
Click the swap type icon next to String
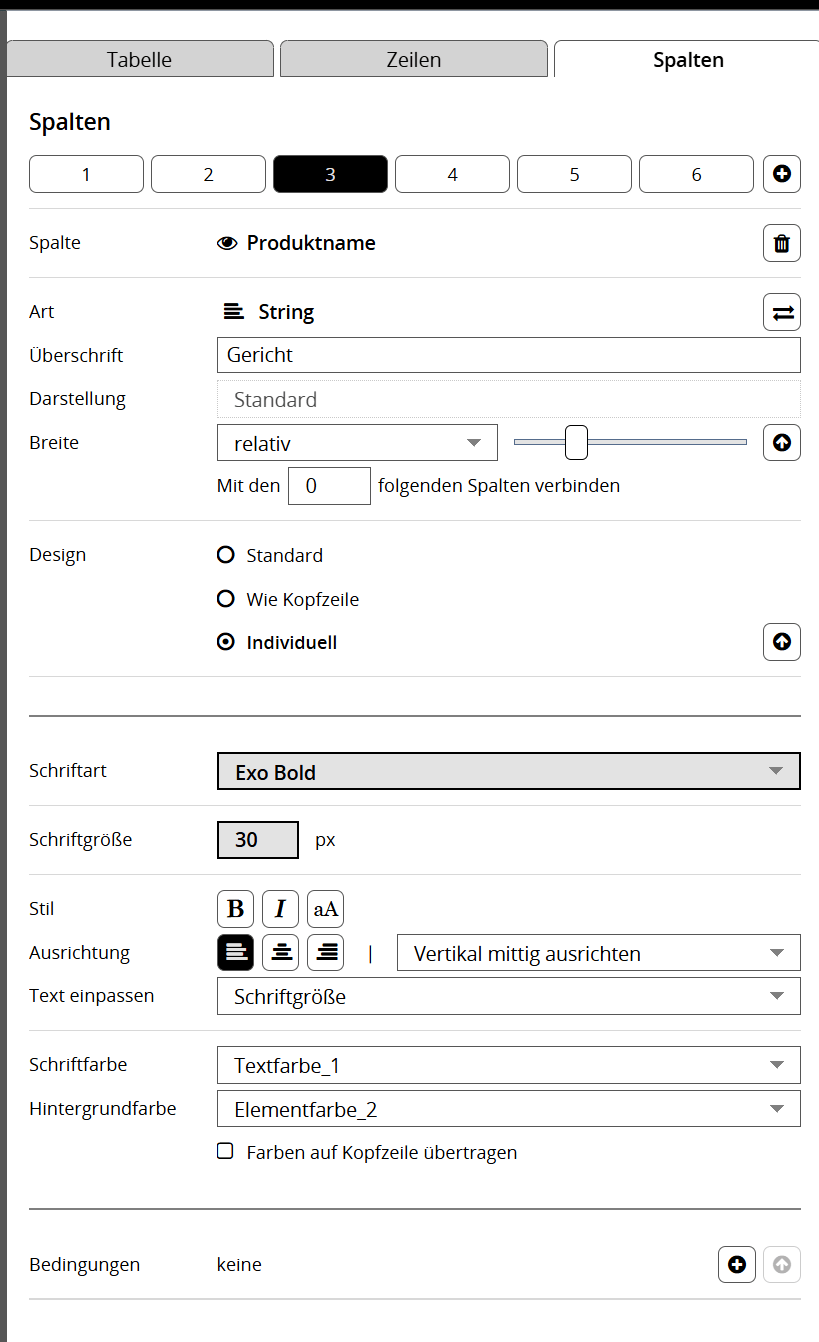click(x=781, y=312)
